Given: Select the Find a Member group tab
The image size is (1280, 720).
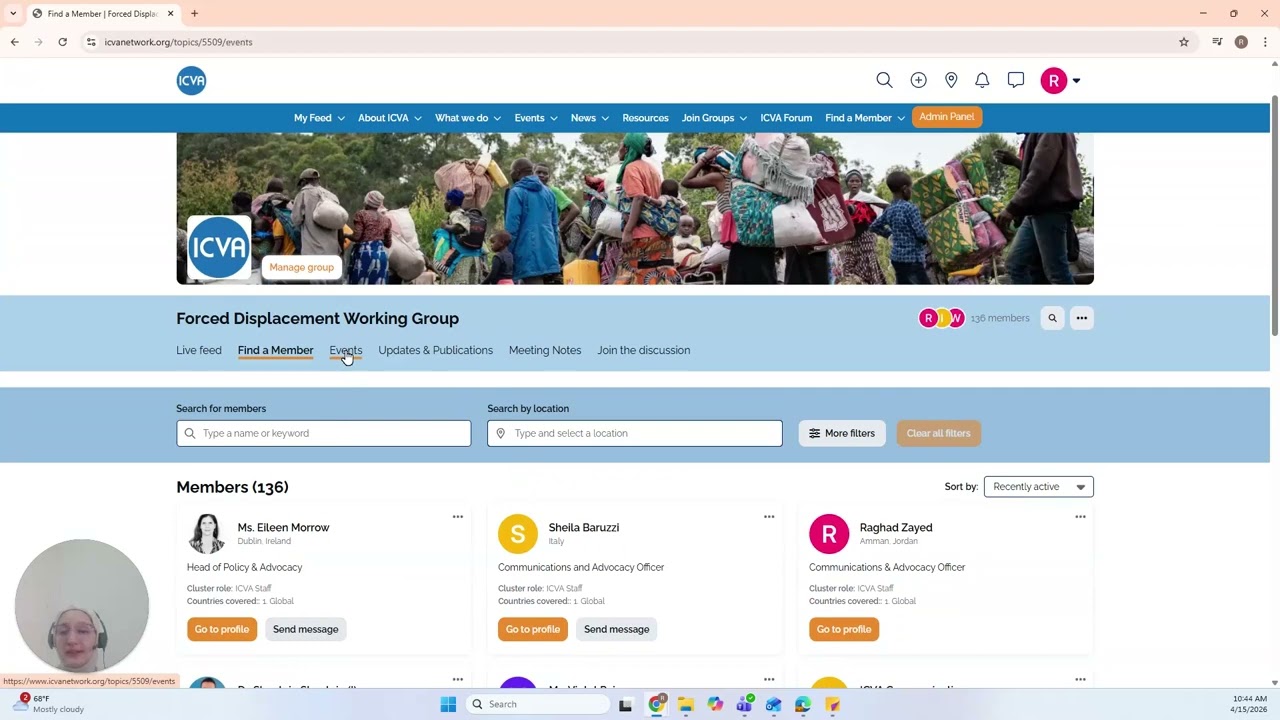Looking at the screenshot, I should tap(275, 350).
